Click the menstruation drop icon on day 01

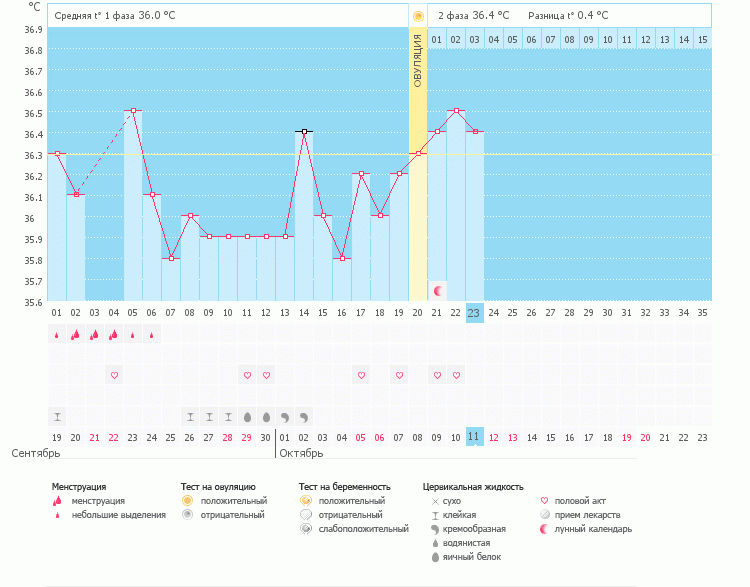tap(57, 335)
